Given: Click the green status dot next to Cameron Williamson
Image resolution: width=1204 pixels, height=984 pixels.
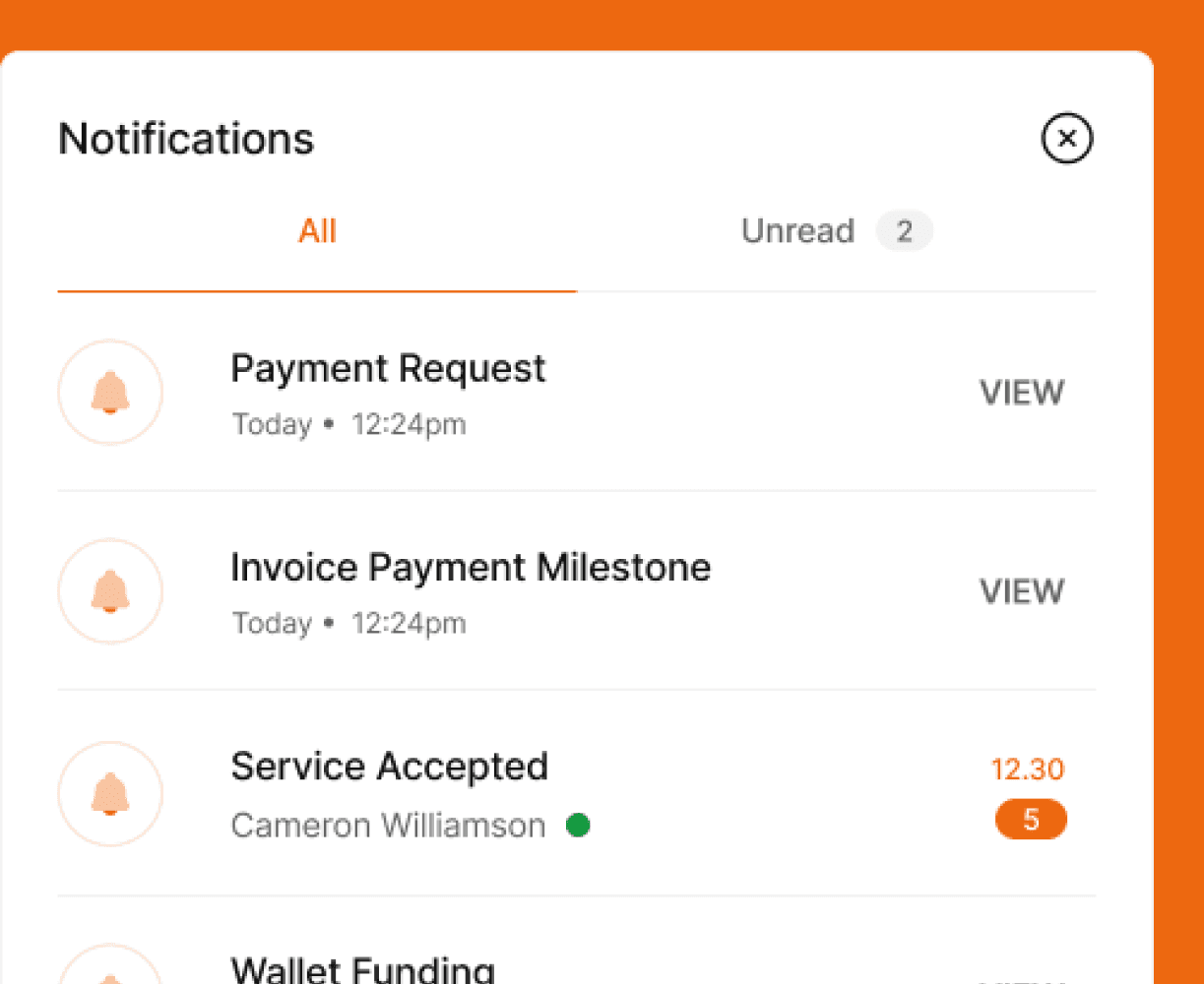Looking at the screenshot, I should [578, 826].
